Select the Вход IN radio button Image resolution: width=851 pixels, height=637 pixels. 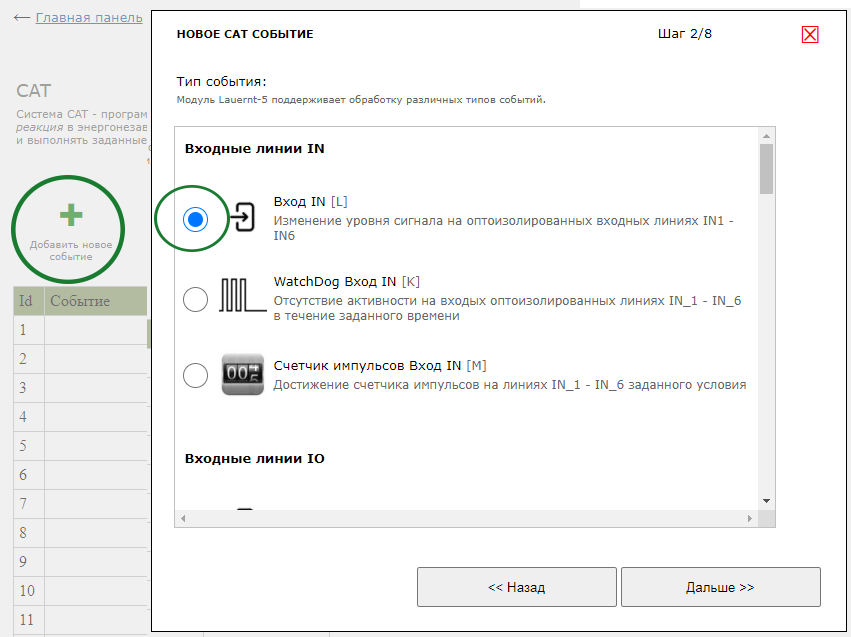point(196,219)
